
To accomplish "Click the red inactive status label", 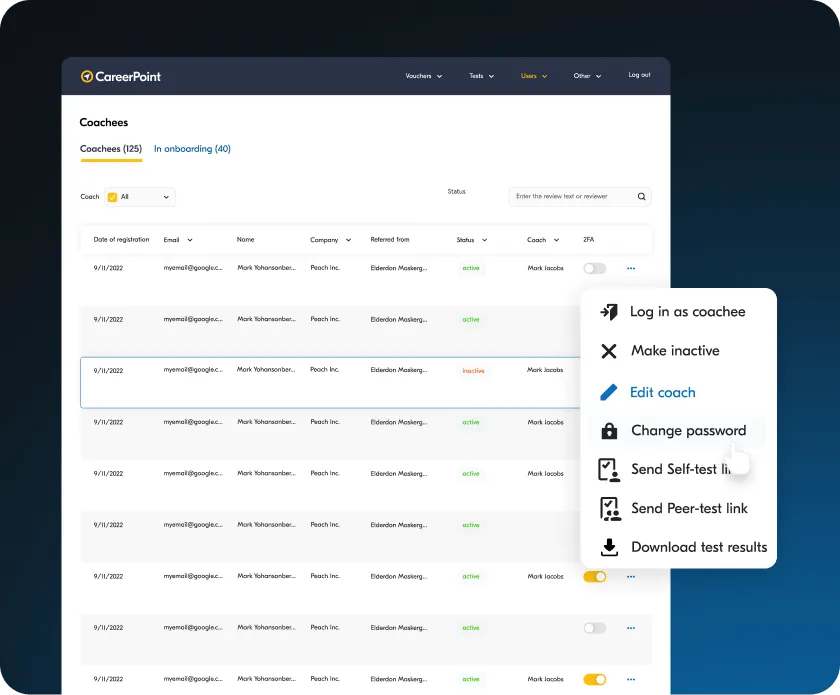I will 474,371.
